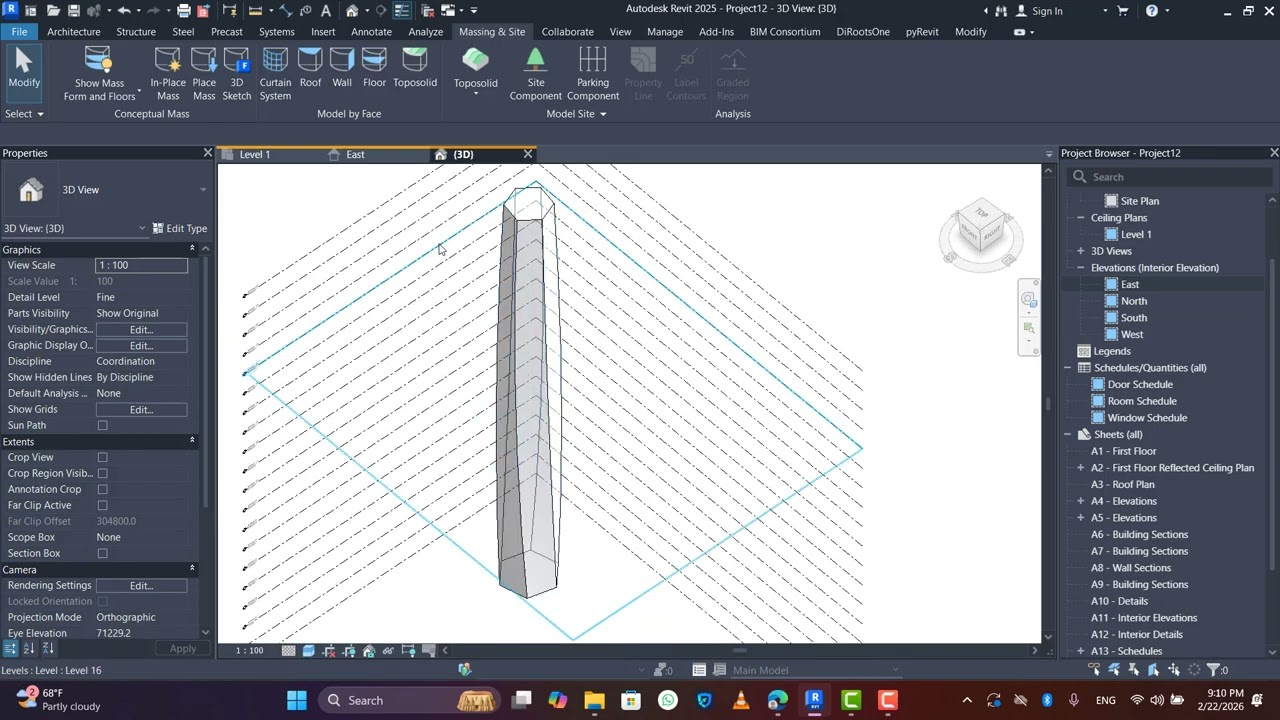Pick the Floor by face tool
Viewport: 1280px width, 720px height.
[x=374, y=69]
